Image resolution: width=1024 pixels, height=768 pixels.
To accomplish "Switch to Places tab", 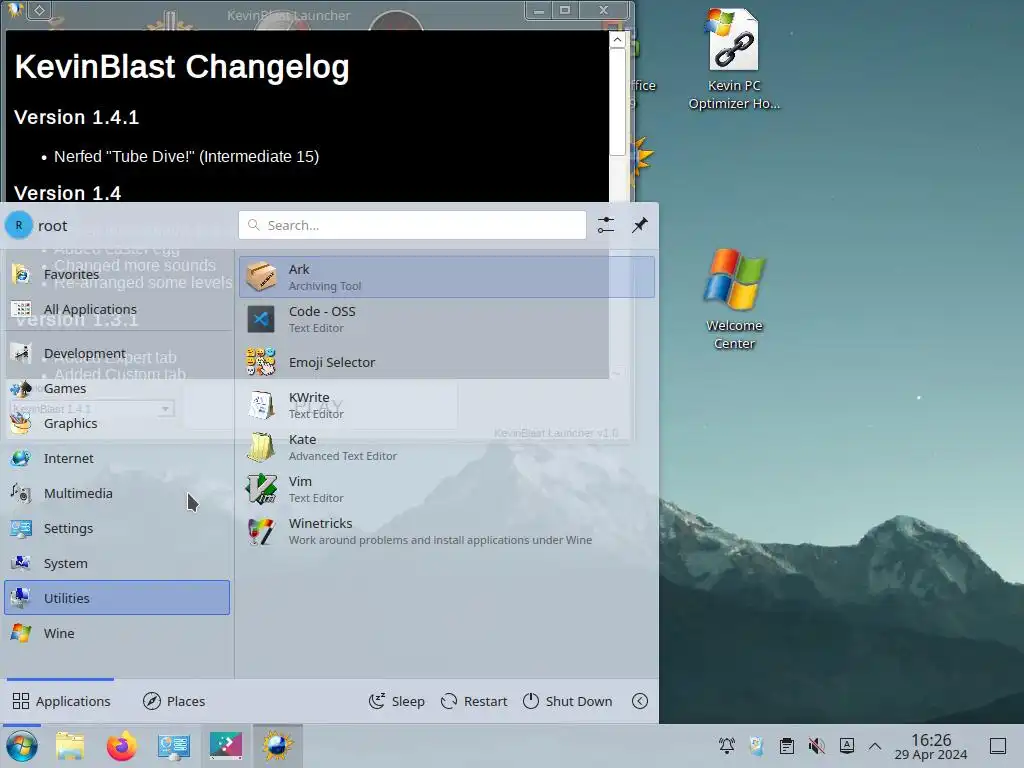I will [x=174, y=701].
